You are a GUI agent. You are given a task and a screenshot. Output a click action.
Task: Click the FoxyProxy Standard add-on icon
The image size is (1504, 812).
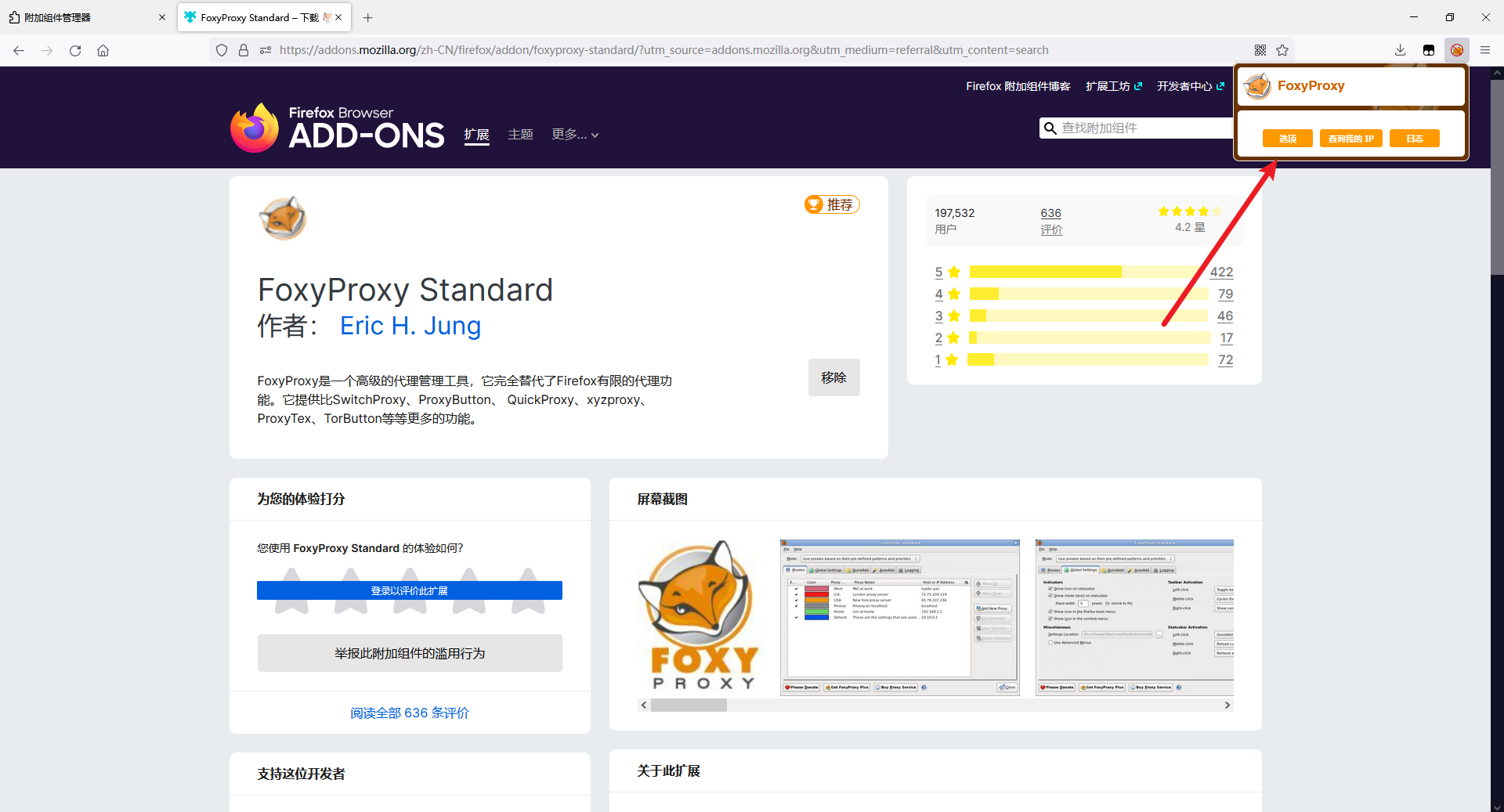coord(283,218)
